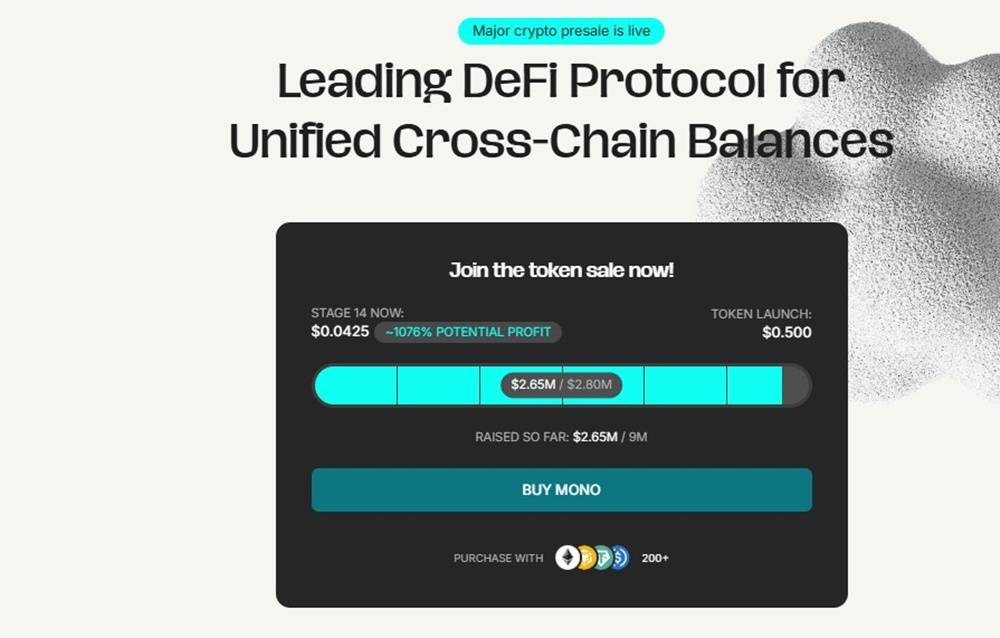This screenshot has width=1000, height=638.
Task: Click the Major crypto presale is live banner
Action: point(562,31)
